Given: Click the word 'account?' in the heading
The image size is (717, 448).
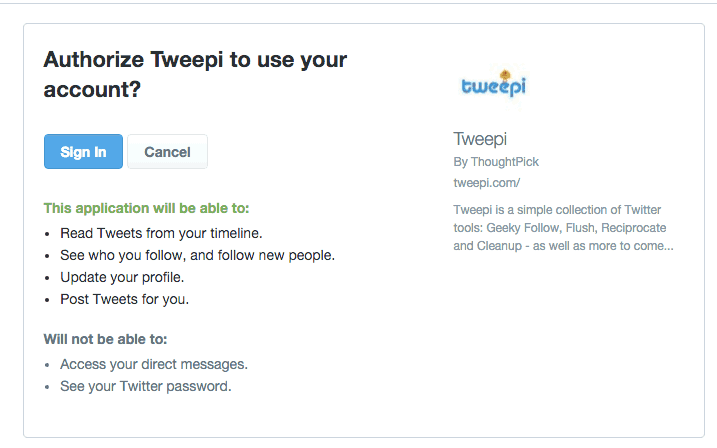Looking at the screenshot, I should tap(92, 90).
